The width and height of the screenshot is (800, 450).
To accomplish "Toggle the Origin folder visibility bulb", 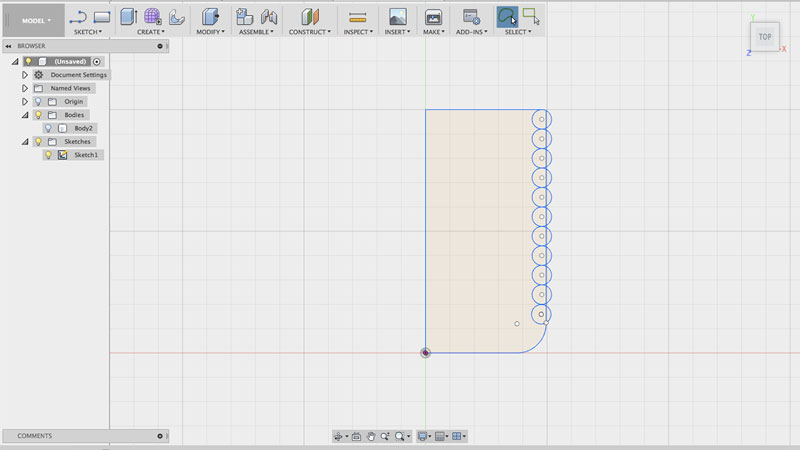I will [38, 102].
